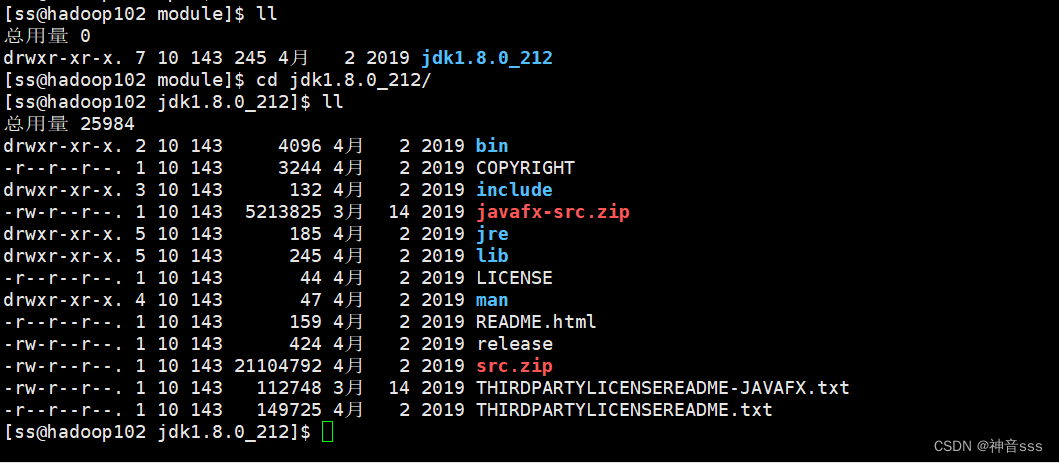
Task: Click the README.html file name
Action: [536, 322]
